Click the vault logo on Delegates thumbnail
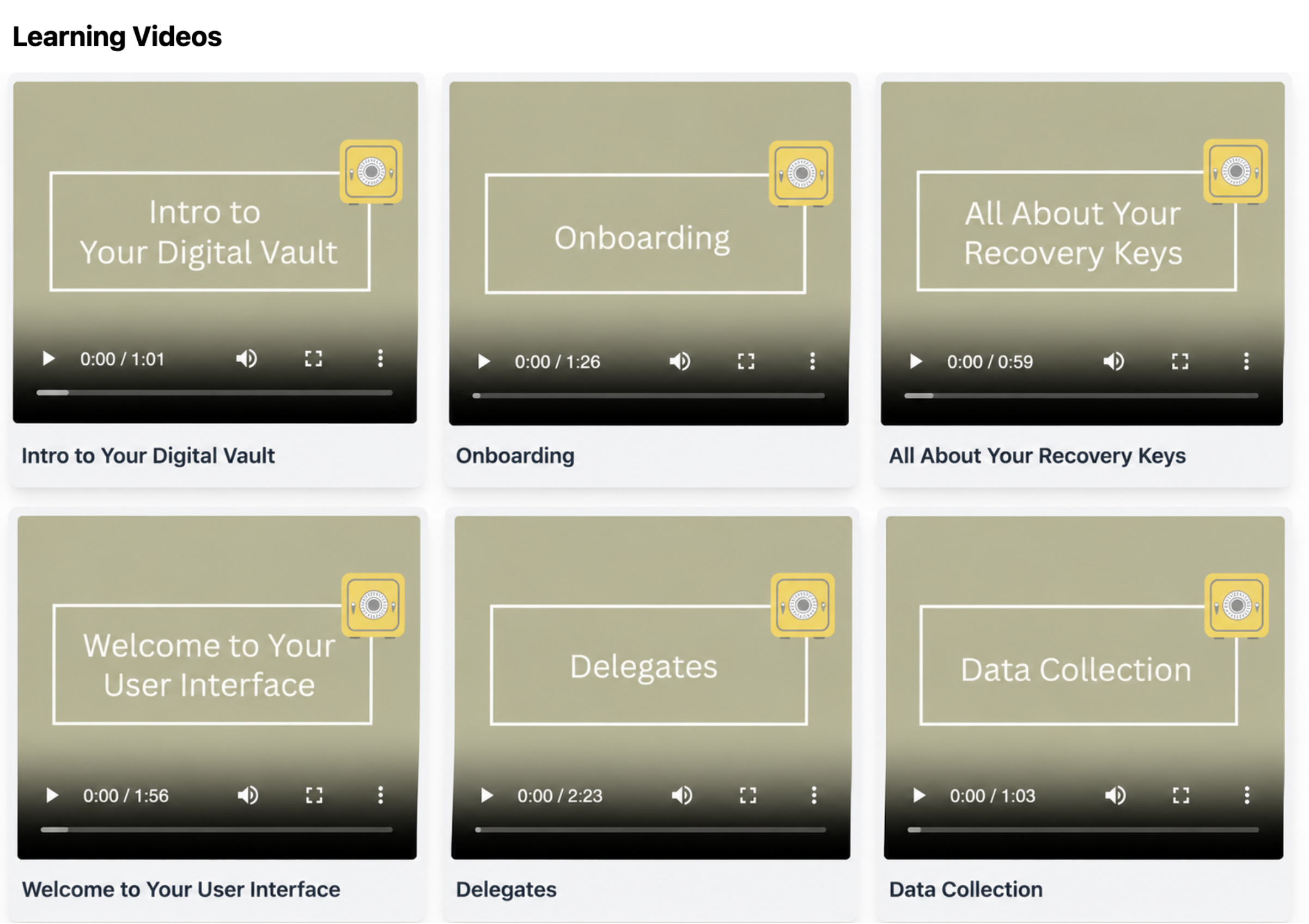1309x924 pixels. coord(803,605)
